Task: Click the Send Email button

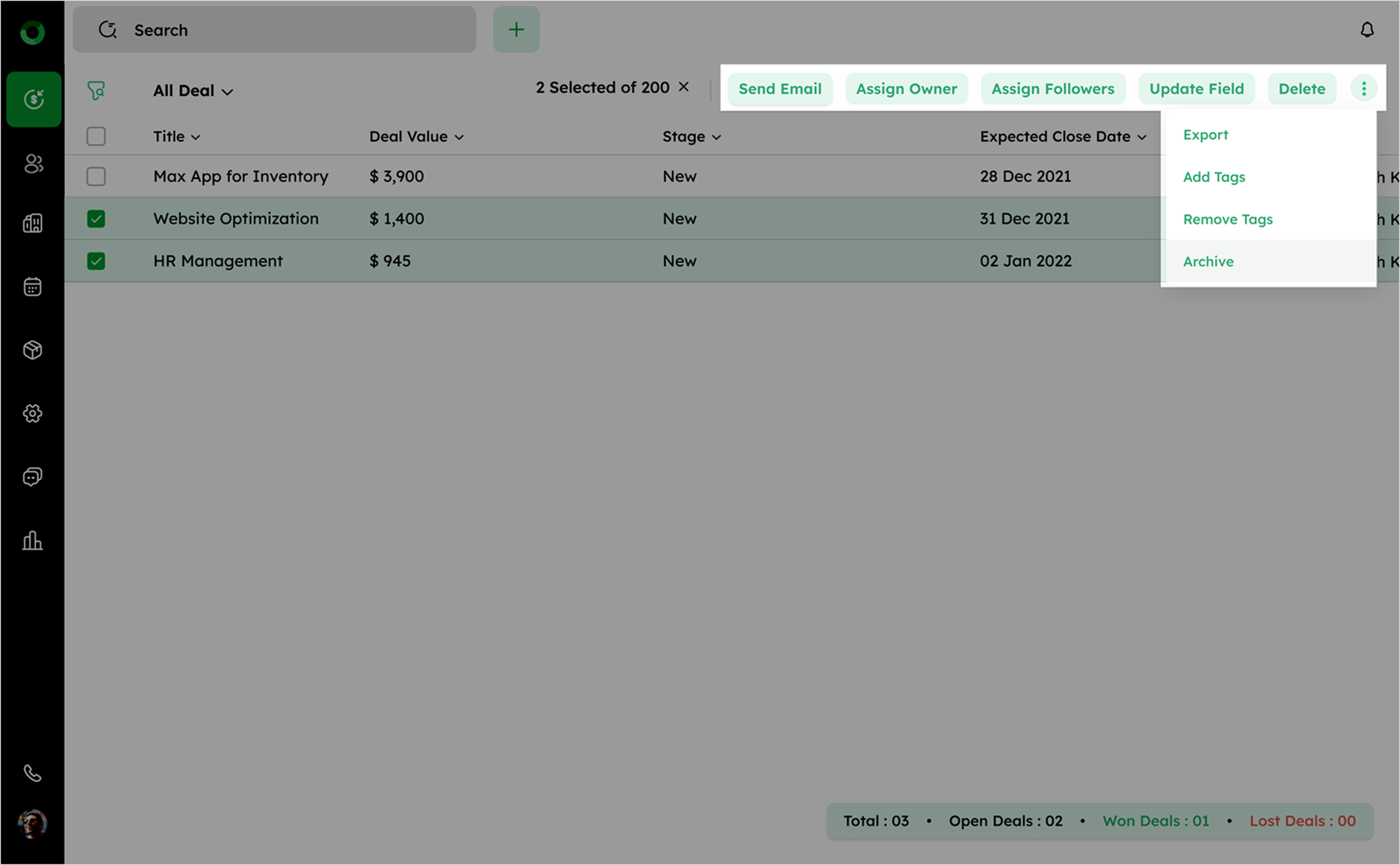Action: [779, 89]
